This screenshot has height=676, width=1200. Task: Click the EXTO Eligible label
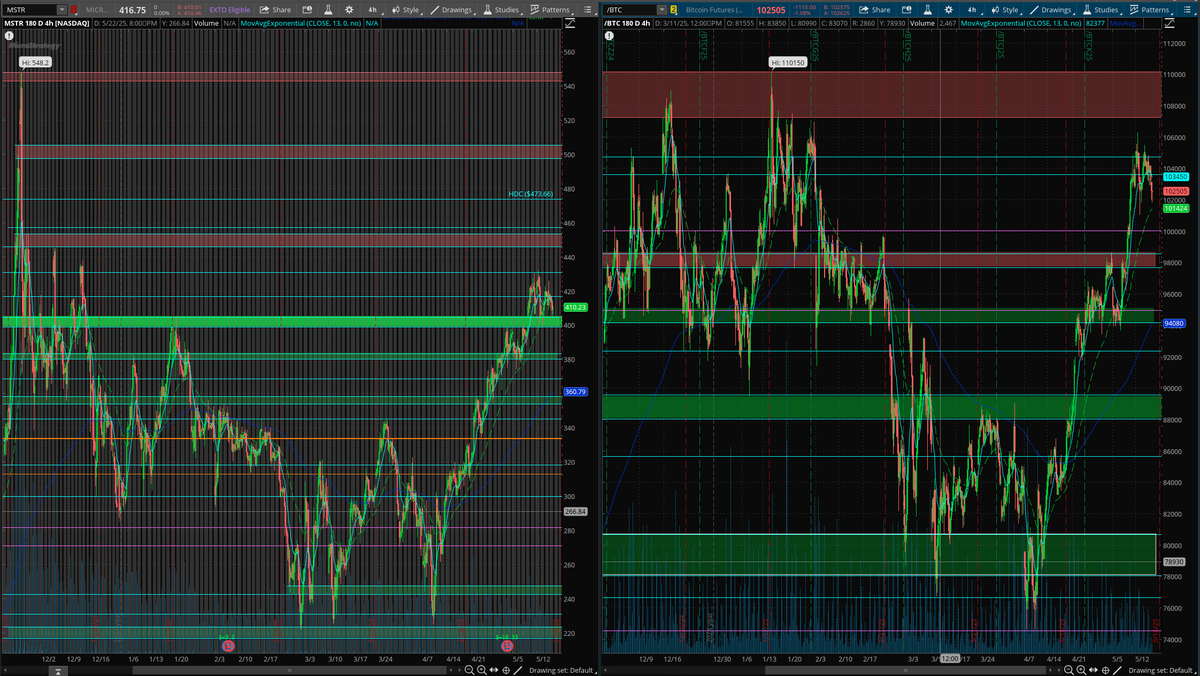click(x=229, y=10)
